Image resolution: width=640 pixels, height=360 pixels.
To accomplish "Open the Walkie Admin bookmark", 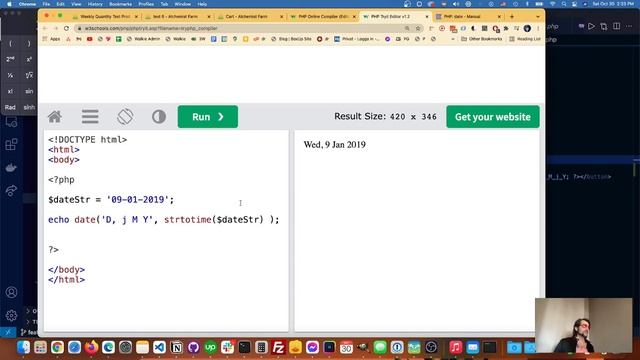I will click(x=144, y=39).
